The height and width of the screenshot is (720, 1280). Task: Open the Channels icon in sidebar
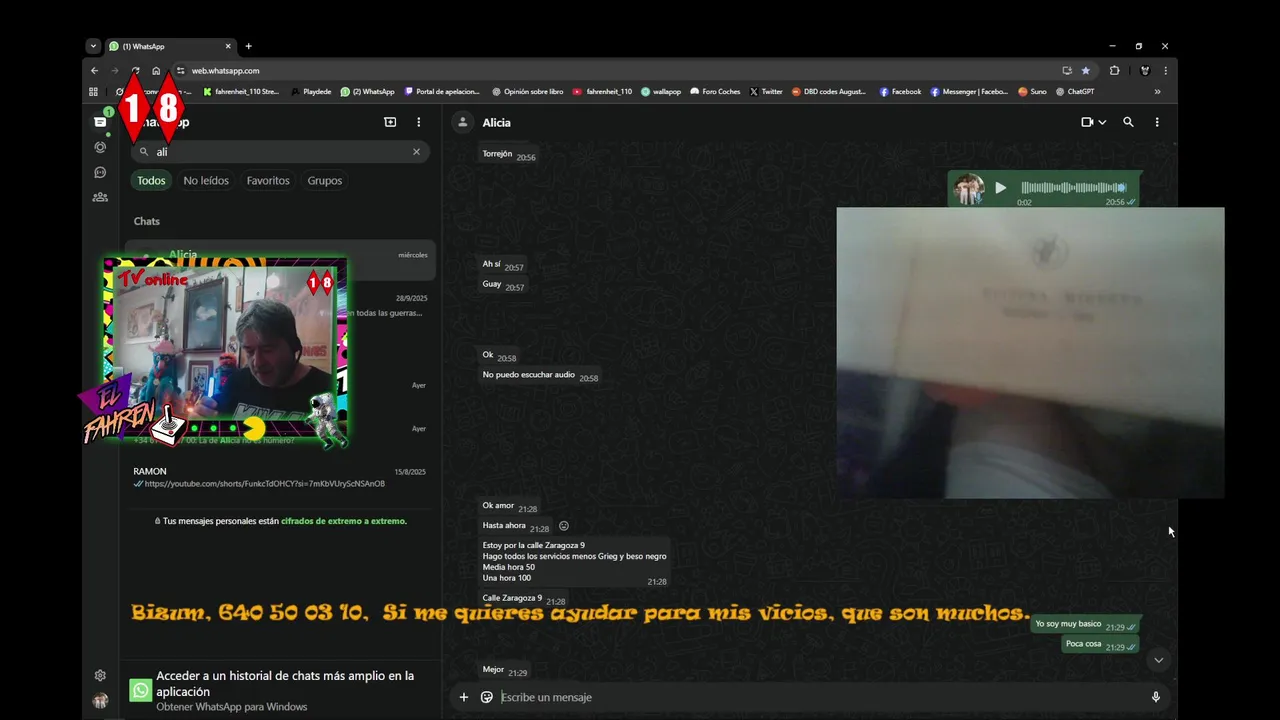pos(100,172)
